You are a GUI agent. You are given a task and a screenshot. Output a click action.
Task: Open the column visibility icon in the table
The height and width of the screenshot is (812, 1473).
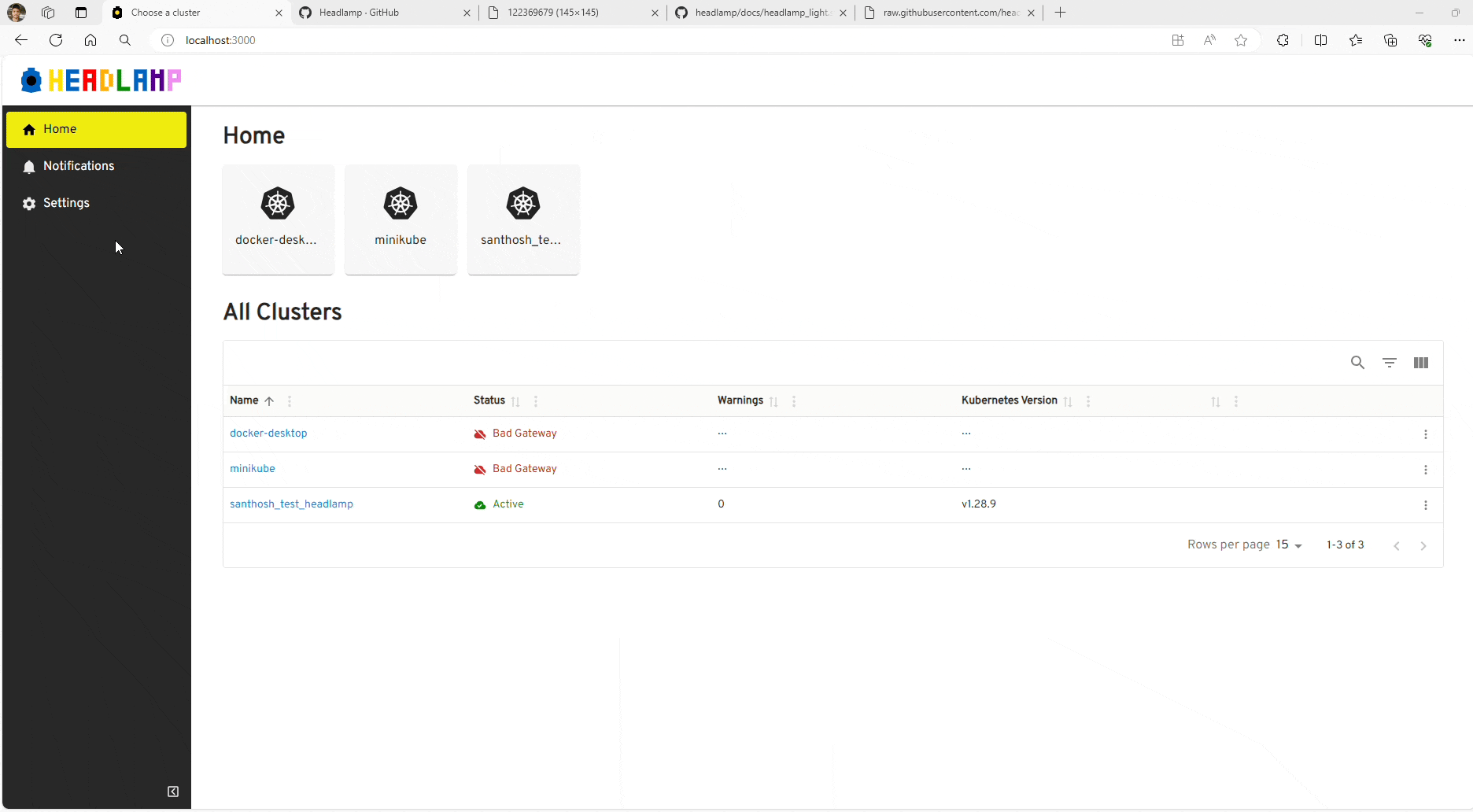[1421, 363]
